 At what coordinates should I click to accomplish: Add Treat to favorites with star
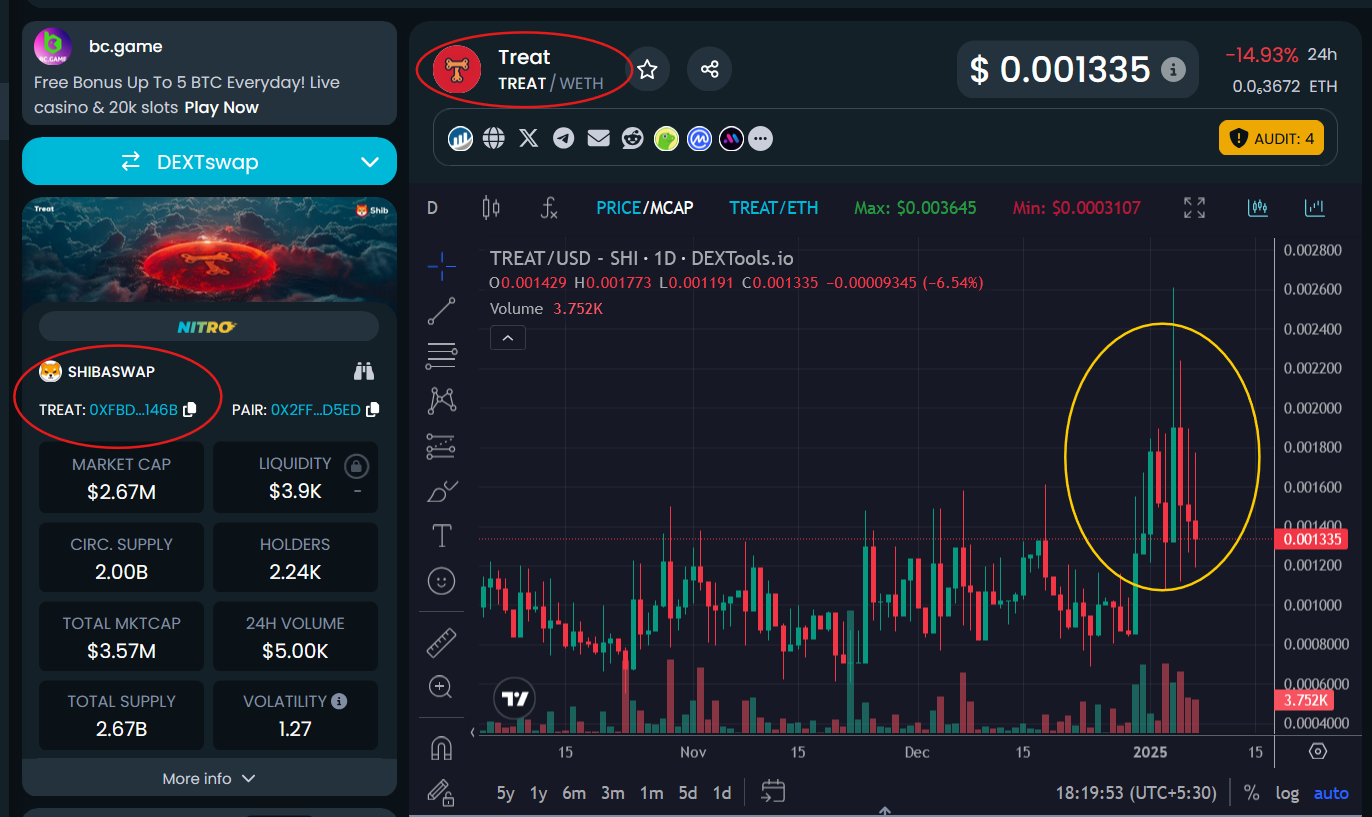tap(648, 69)
